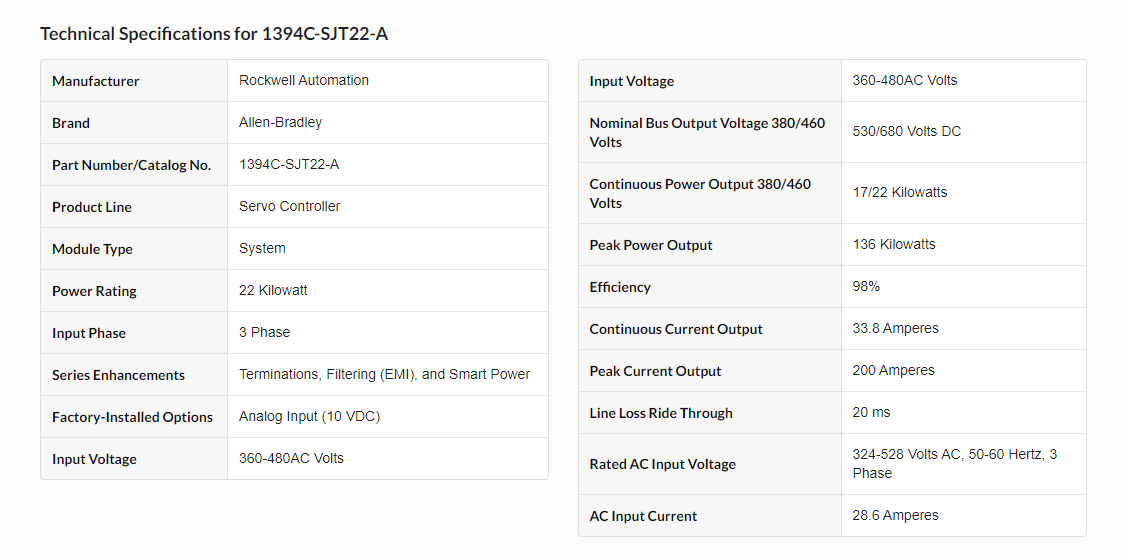
Task: Select the 28.6 Amperes AC input current value
Action: (x=895, y=515)
